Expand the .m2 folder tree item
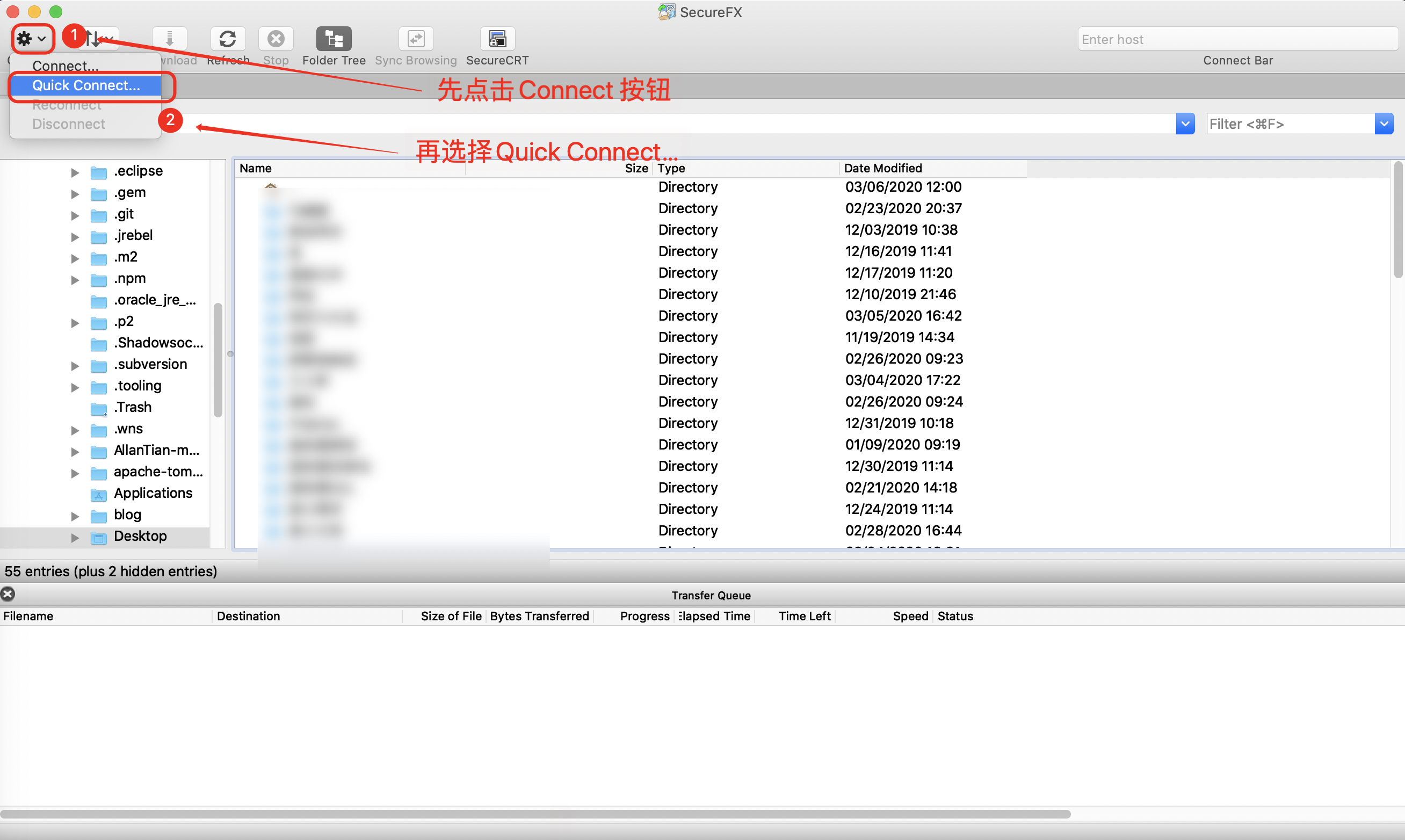Screen dimensions: 1405x840 point(74,257)
